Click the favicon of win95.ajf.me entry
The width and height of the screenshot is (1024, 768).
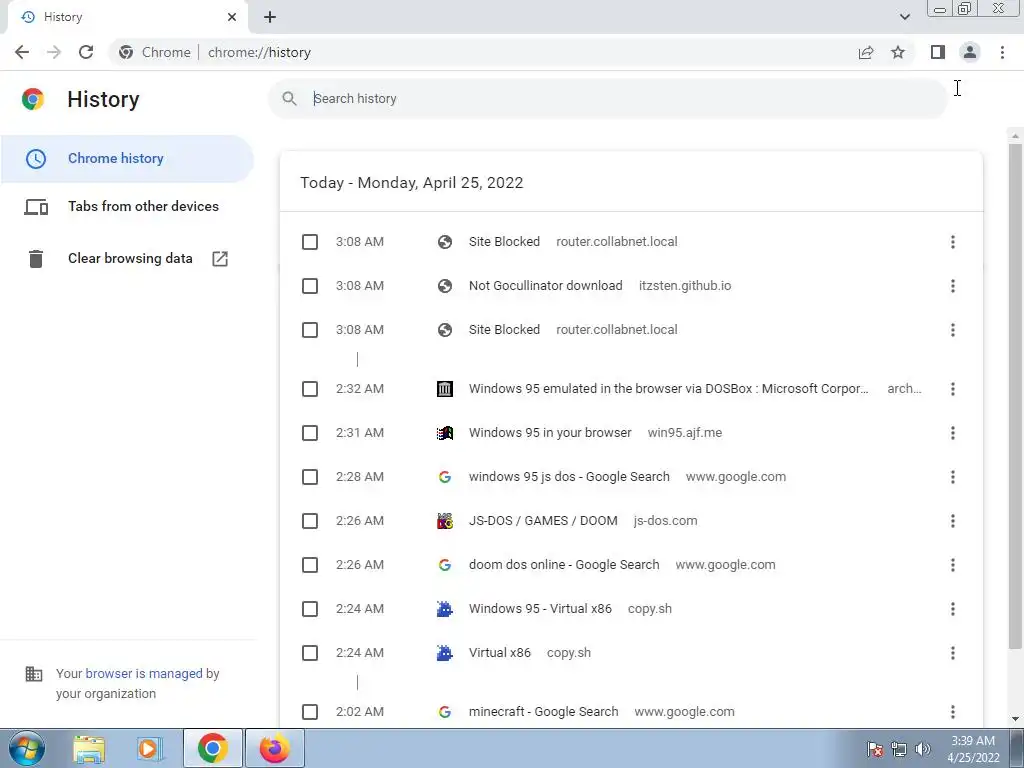[445, 433]
